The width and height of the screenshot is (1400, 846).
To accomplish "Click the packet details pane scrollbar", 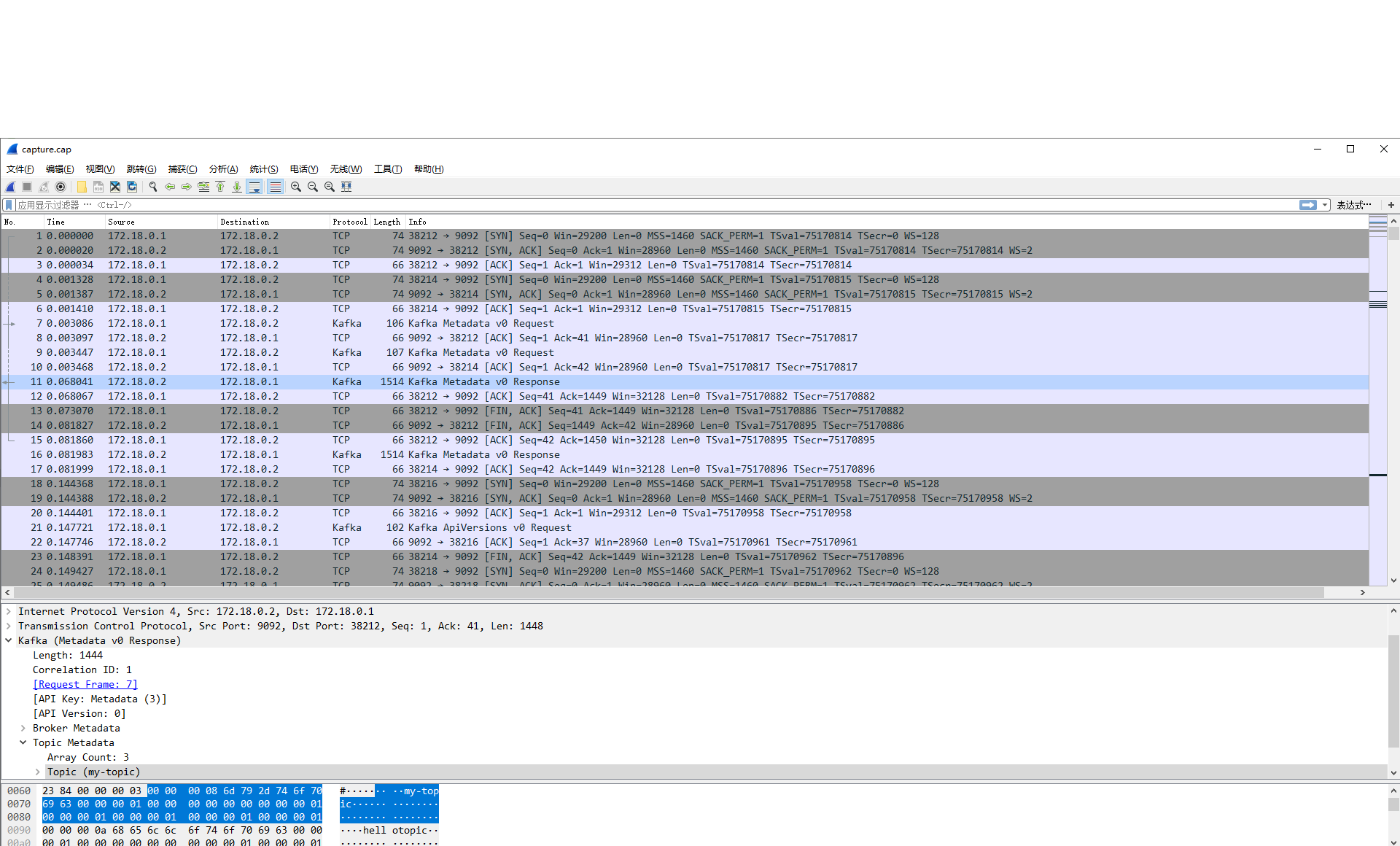I will (1393, 691).
